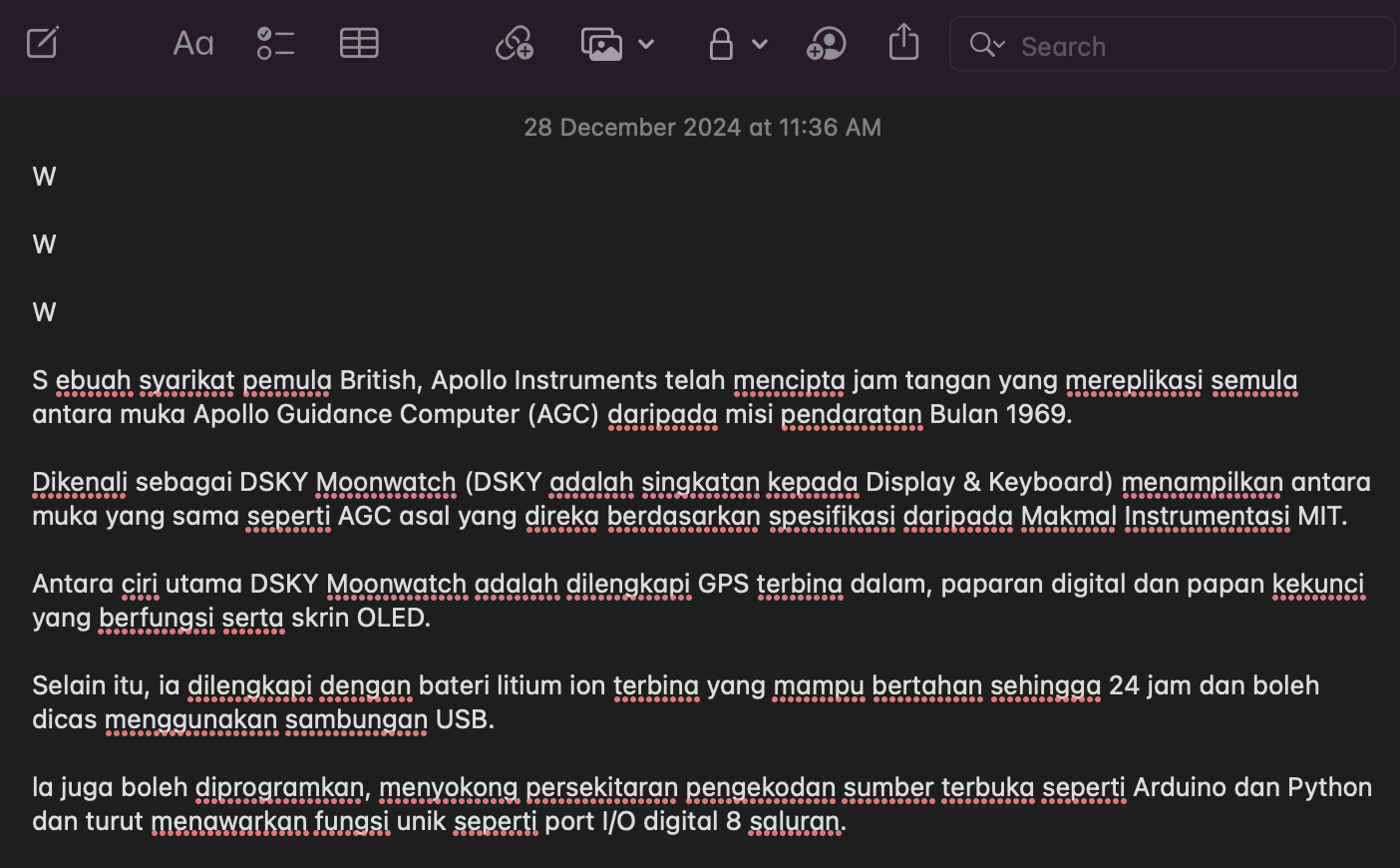The height and width of the screenshot is (868, 1400).
Task: Click the word 'OLED' in the paragraph
Action: click(390, 618)
